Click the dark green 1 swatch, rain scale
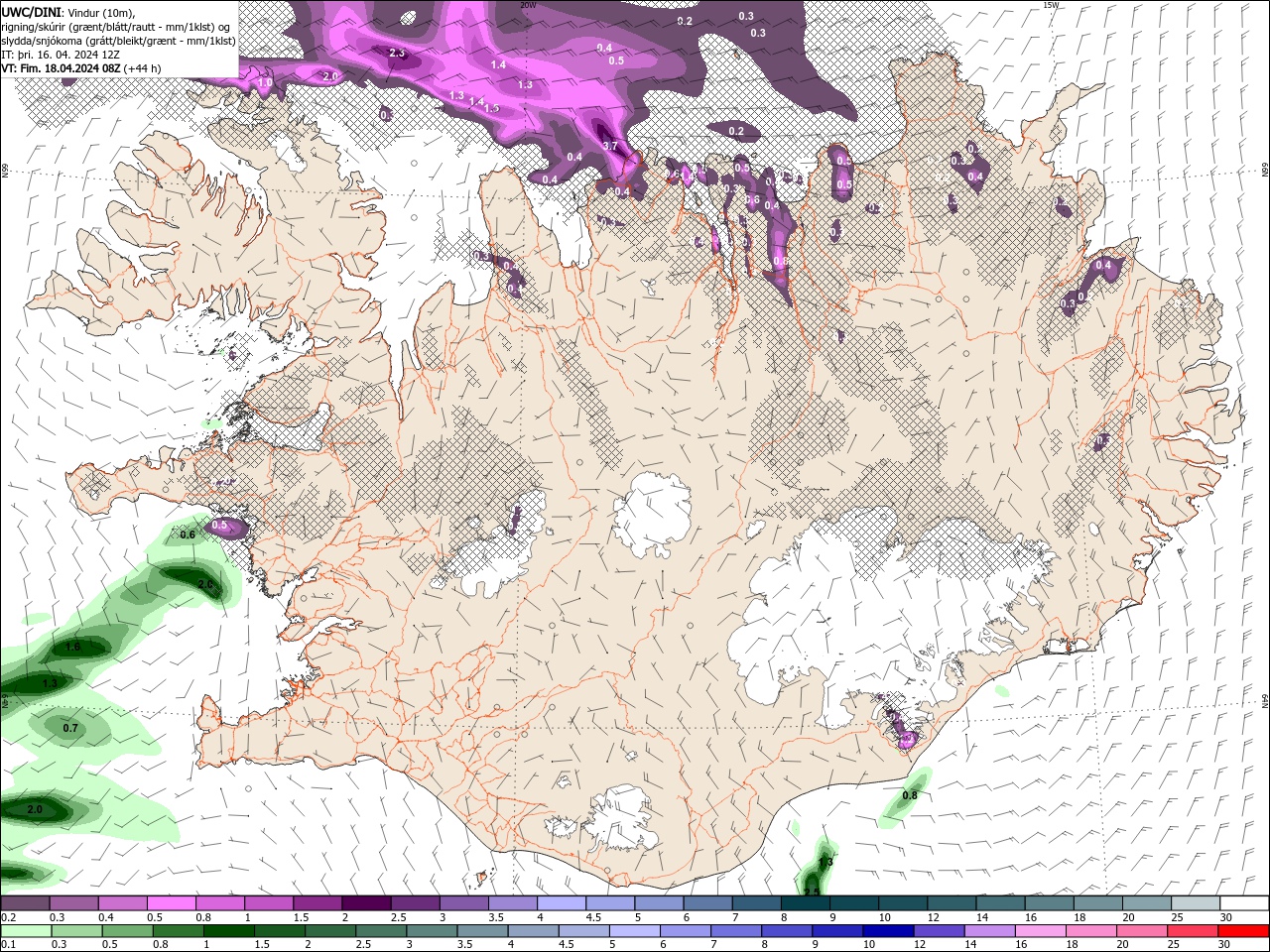 point(227,931)
